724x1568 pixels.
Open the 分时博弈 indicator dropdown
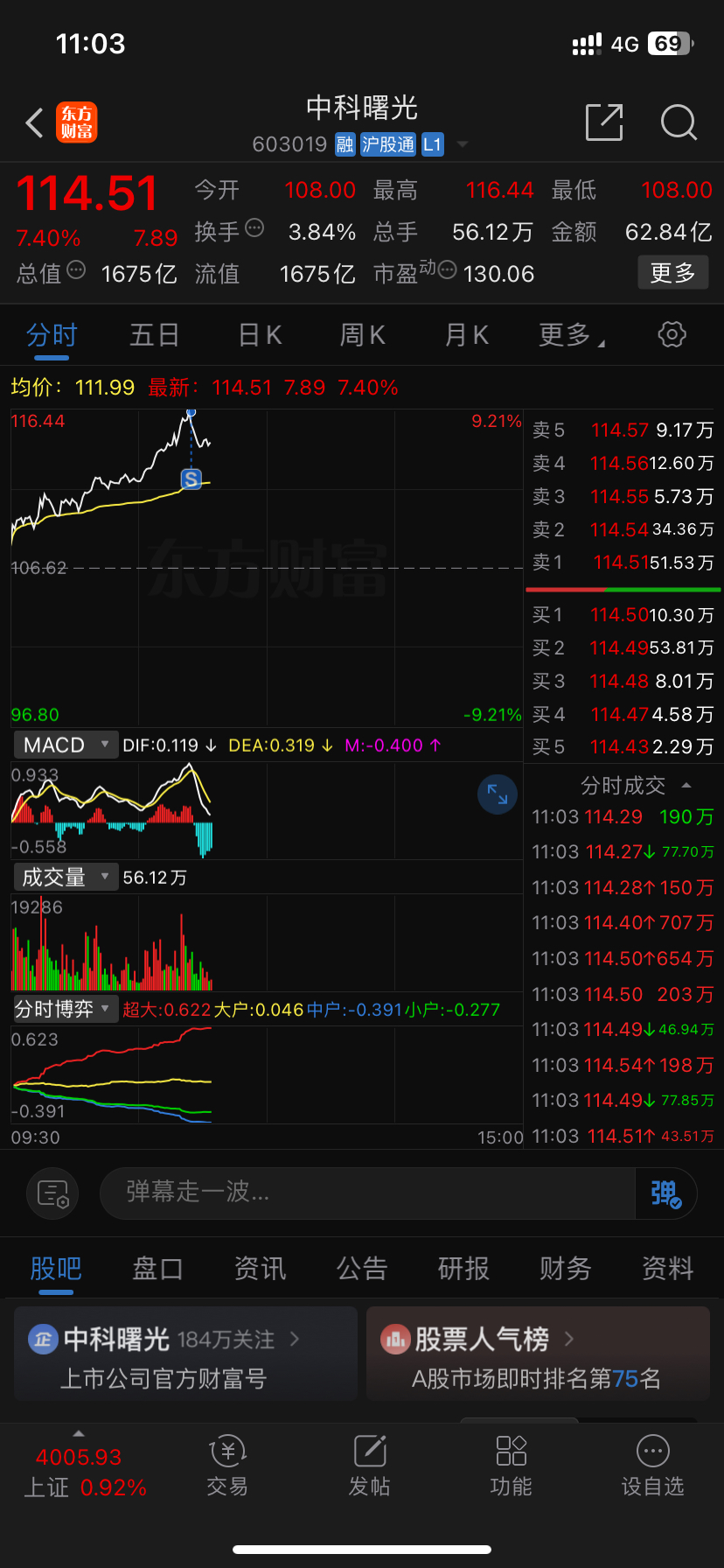[x=64, y=1009]
